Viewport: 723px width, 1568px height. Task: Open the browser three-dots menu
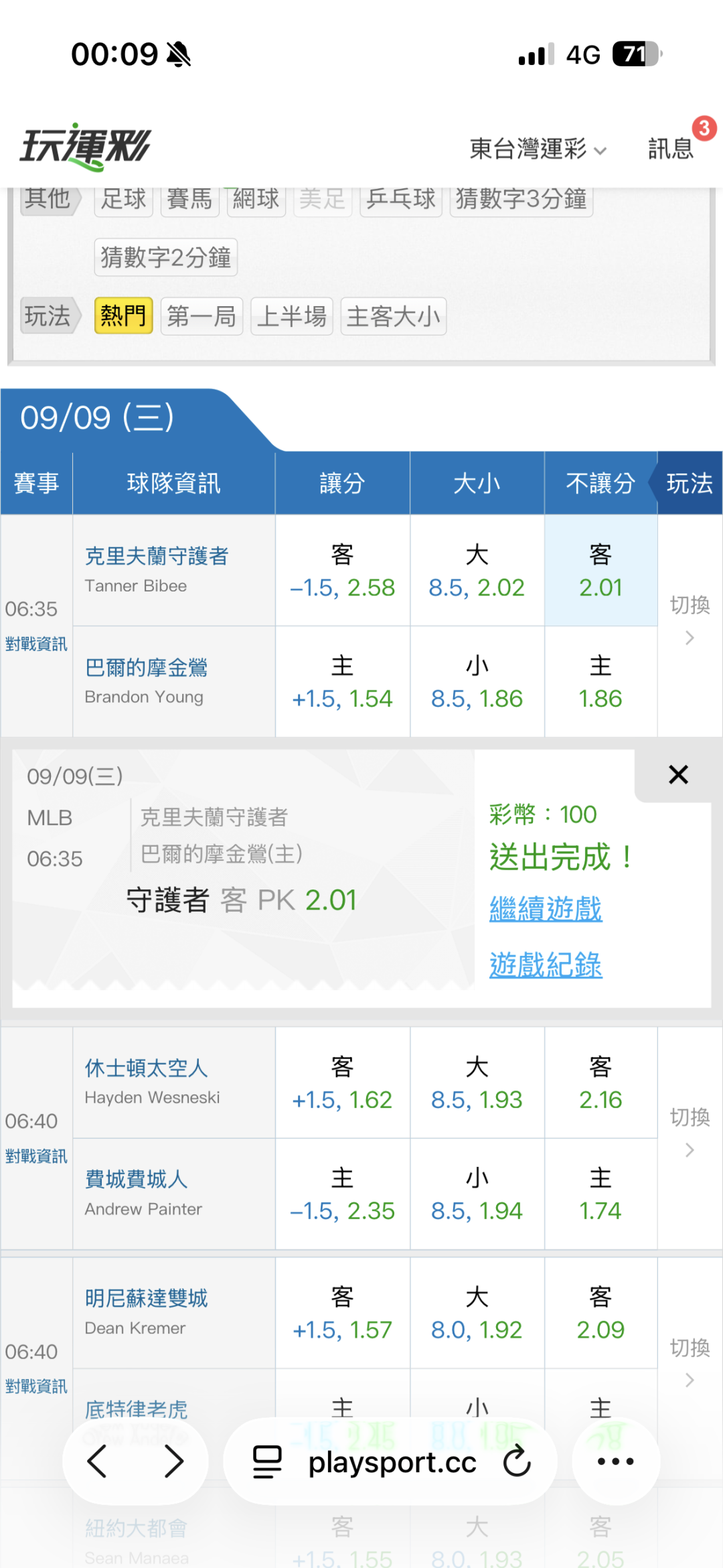pyautogui.click(x=615, y=1461)
